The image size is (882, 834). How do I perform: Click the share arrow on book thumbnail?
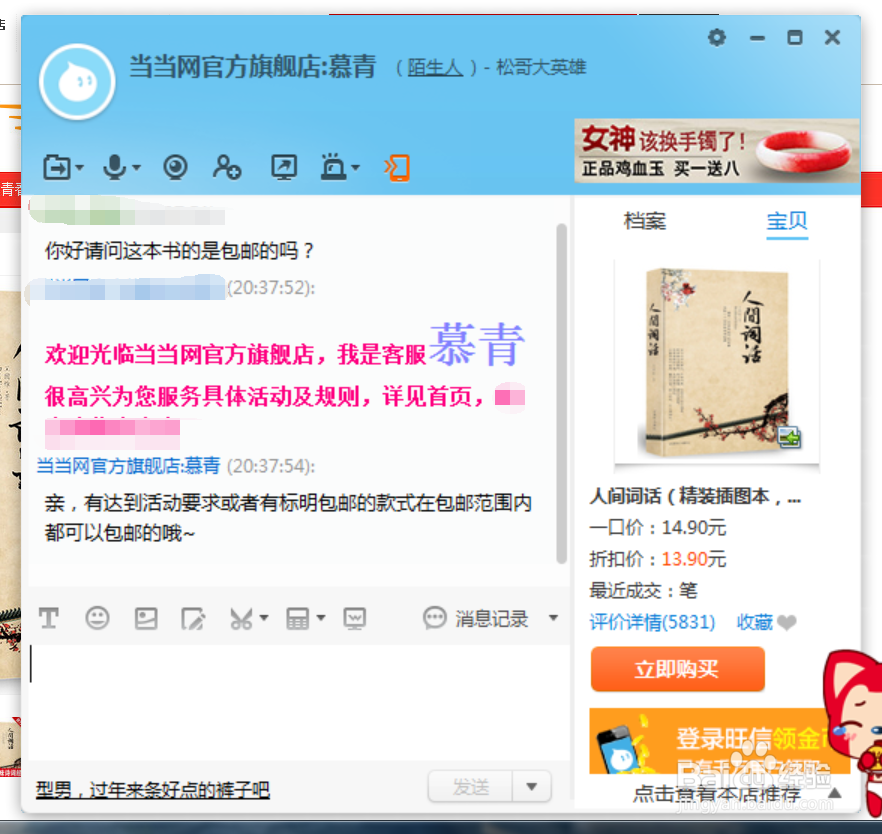pos(789,437)
